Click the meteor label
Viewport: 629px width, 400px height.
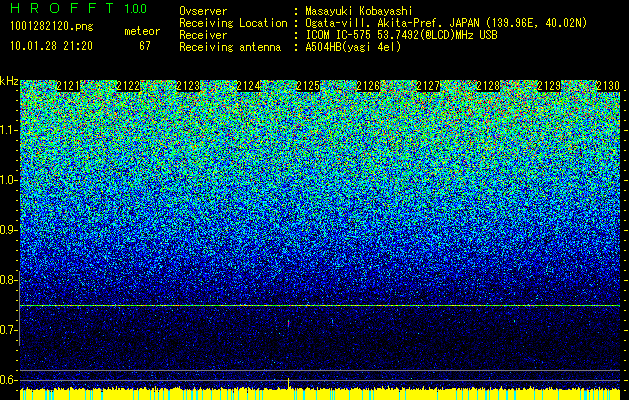point(142,31)
